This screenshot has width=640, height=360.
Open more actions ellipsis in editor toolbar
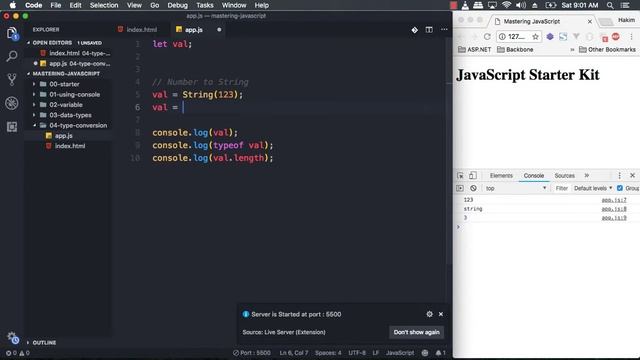pos(444,30)
